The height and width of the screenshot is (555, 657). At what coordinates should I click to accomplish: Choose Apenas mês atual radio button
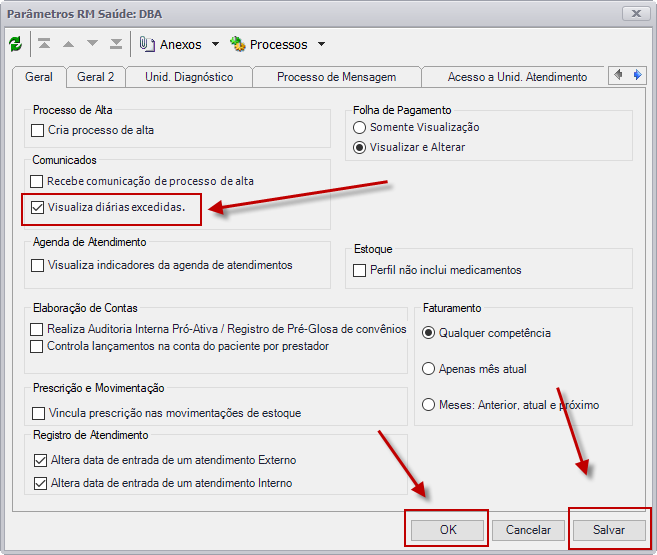[428, 369]
